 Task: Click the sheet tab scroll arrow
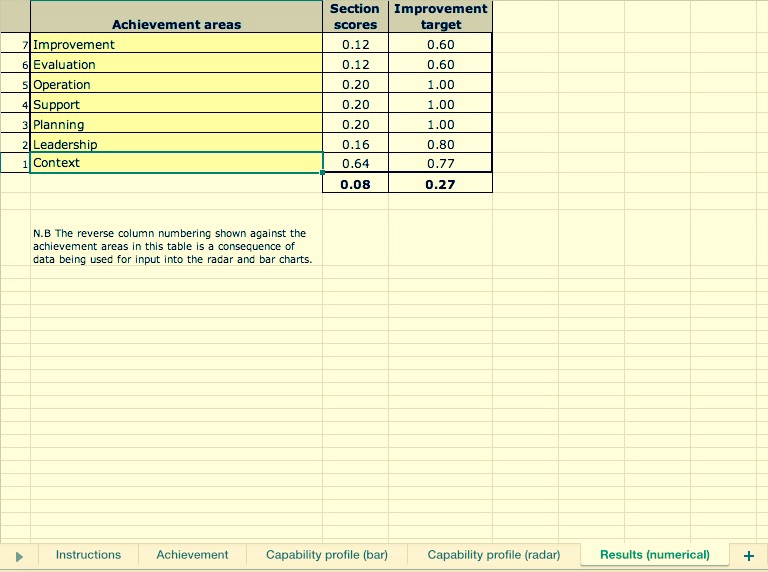pyautogui.click(x=18, y=555)
